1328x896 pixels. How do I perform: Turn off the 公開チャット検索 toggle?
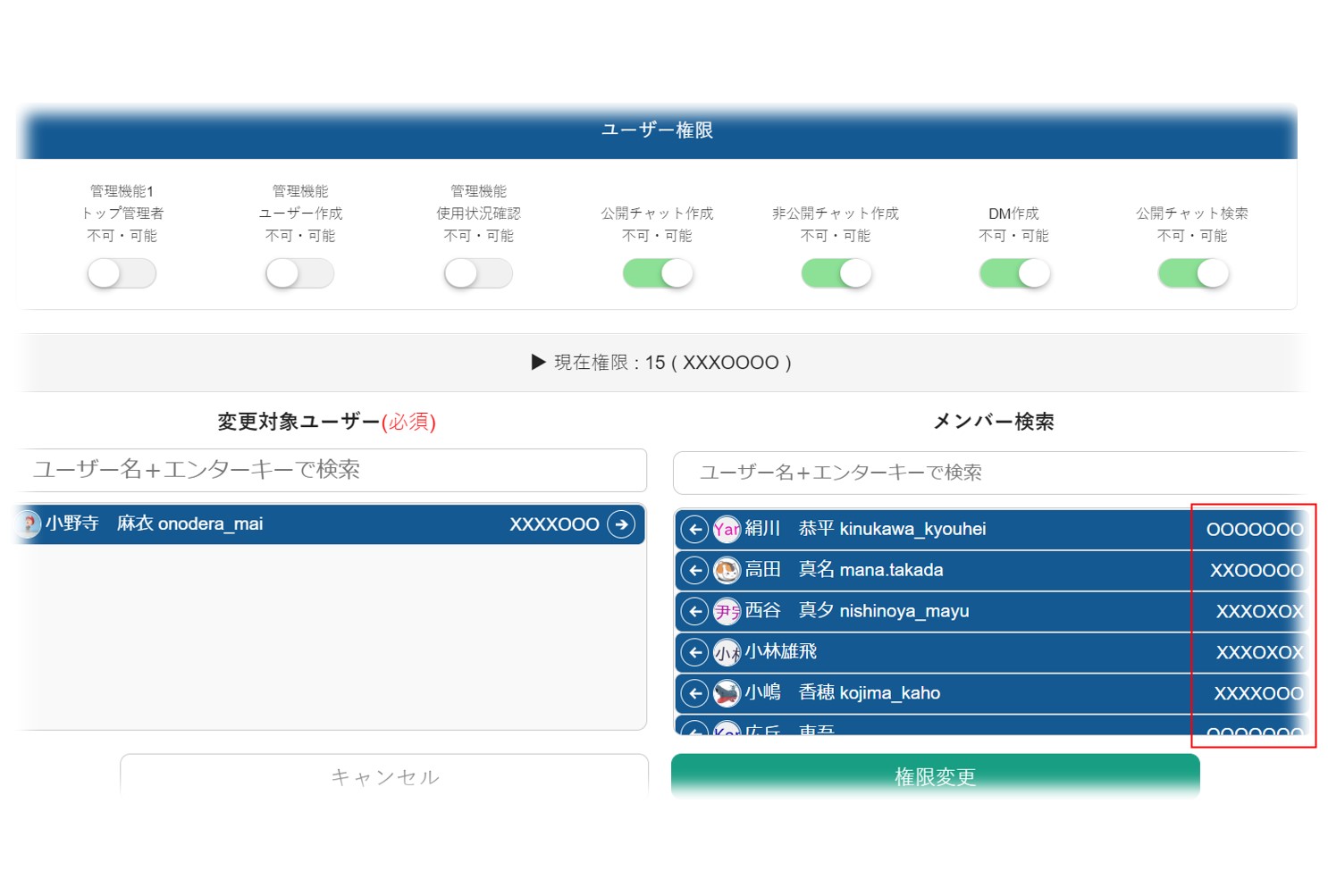(x=1193, y=273)
